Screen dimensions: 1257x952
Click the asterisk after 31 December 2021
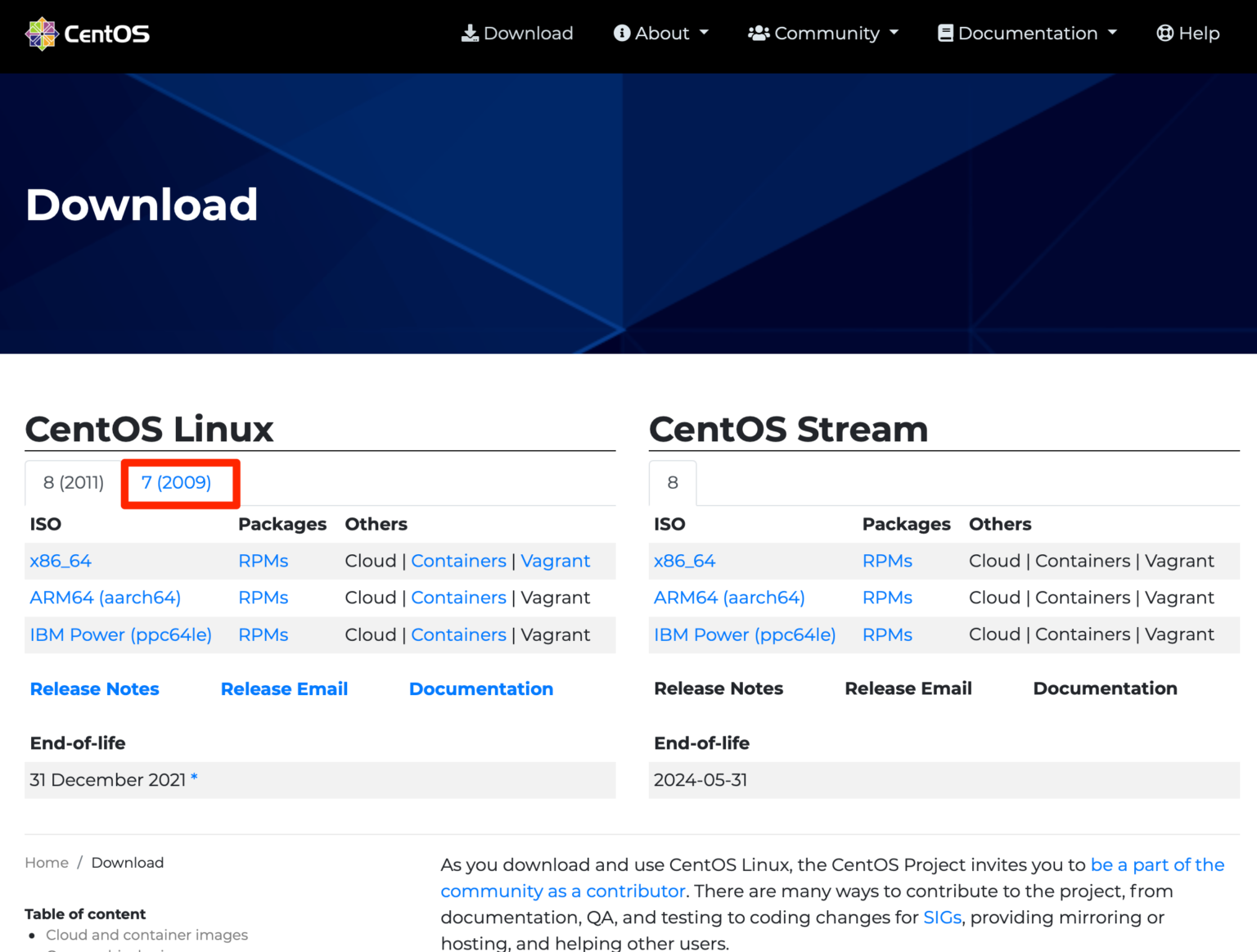tap(194, 778)
